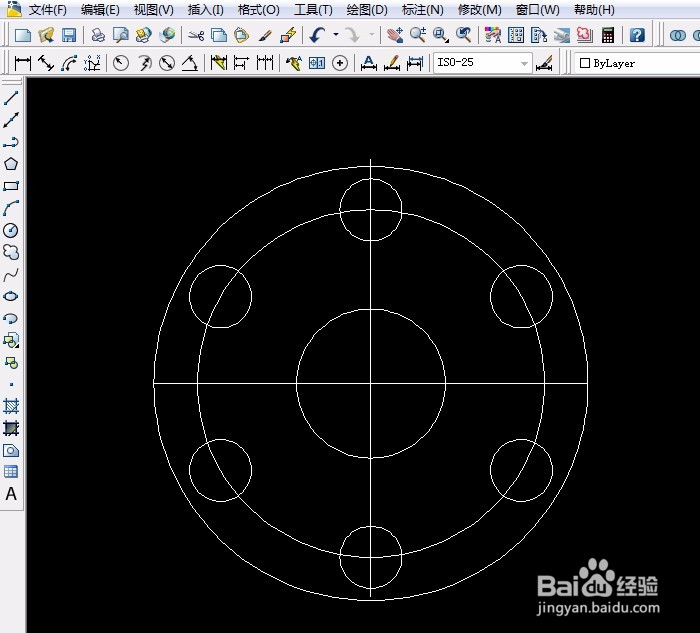Select the Spline tool
The image size is (700, 633).
(11, 275)
